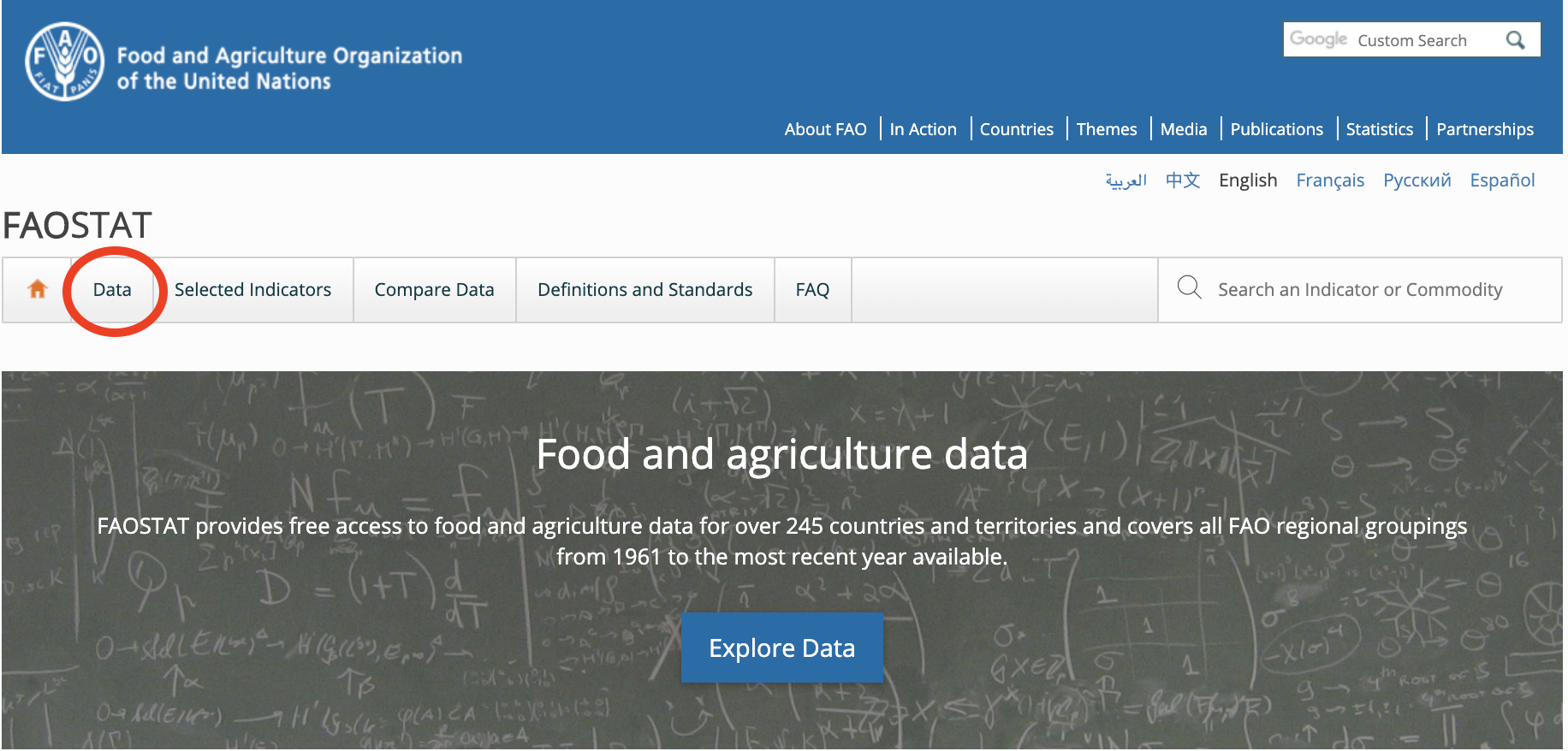The image size is (1568, 751).
Task: Switch language to Français
Action: pos(1329,180)
